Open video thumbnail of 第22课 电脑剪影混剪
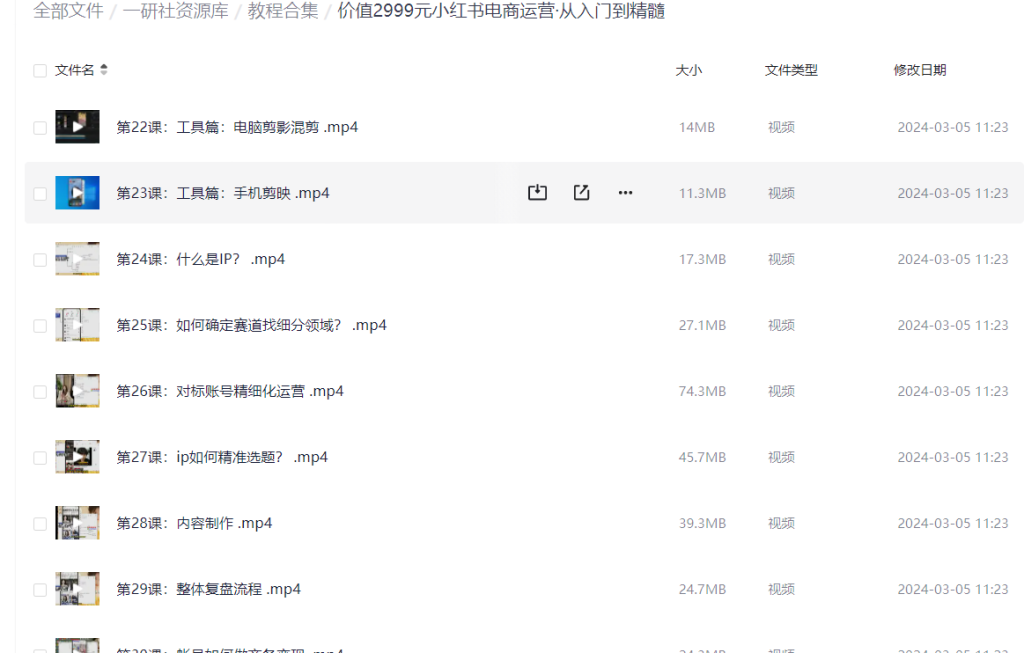This screenshot has height=653, width=1024. pos(77,127)
